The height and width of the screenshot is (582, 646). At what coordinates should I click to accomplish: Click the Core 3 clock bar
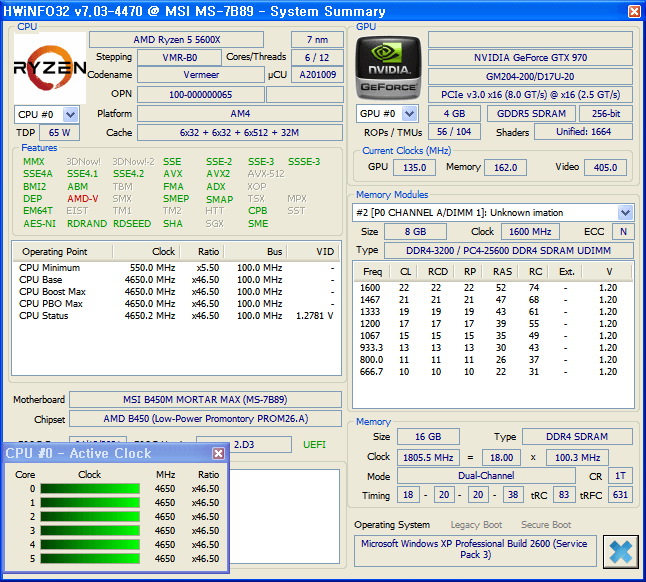pyautogui.click(x=90, y=531)
